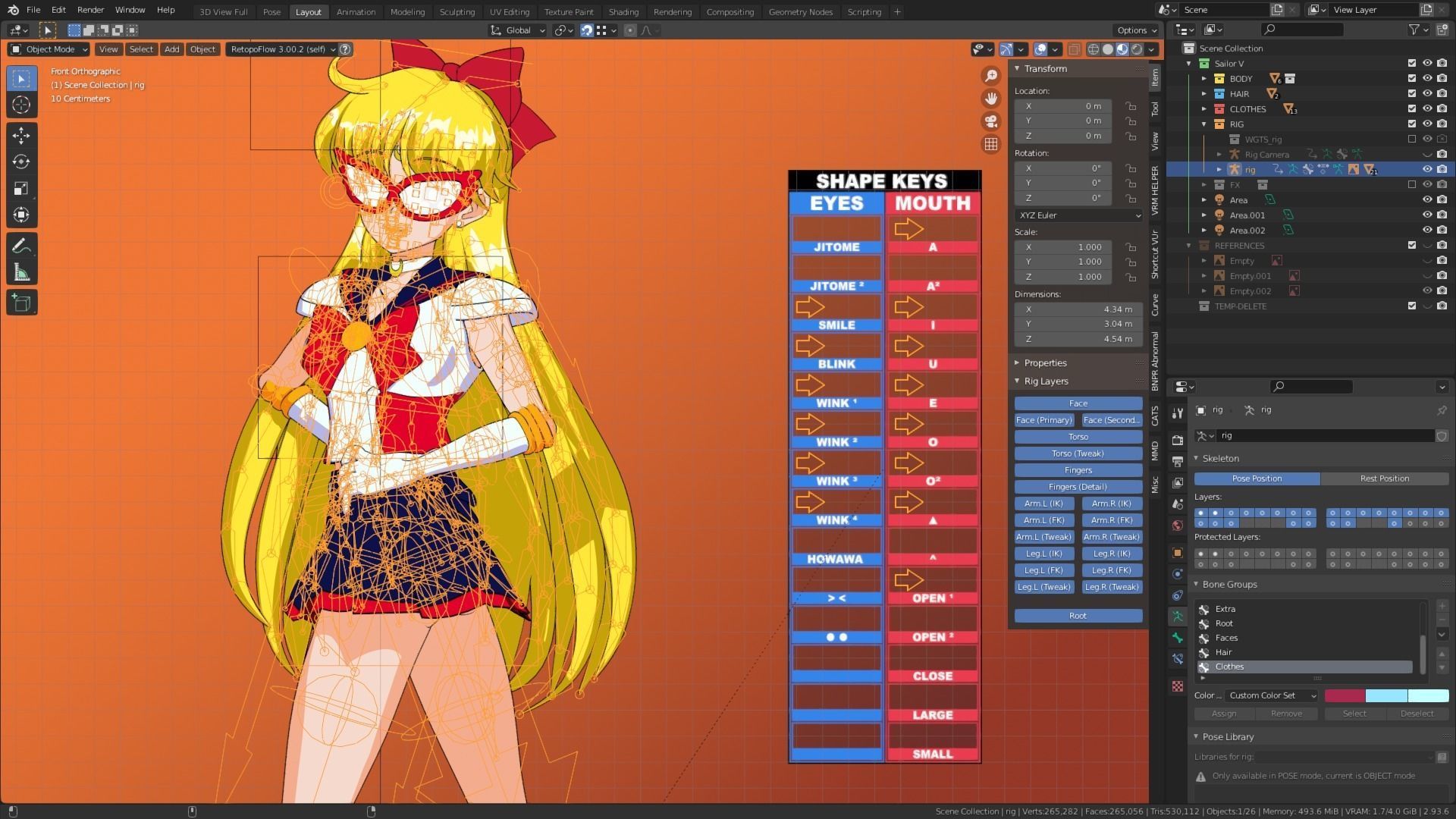
Task: Toggle pin icon in properties header
Action: [x=1442, y=410]
